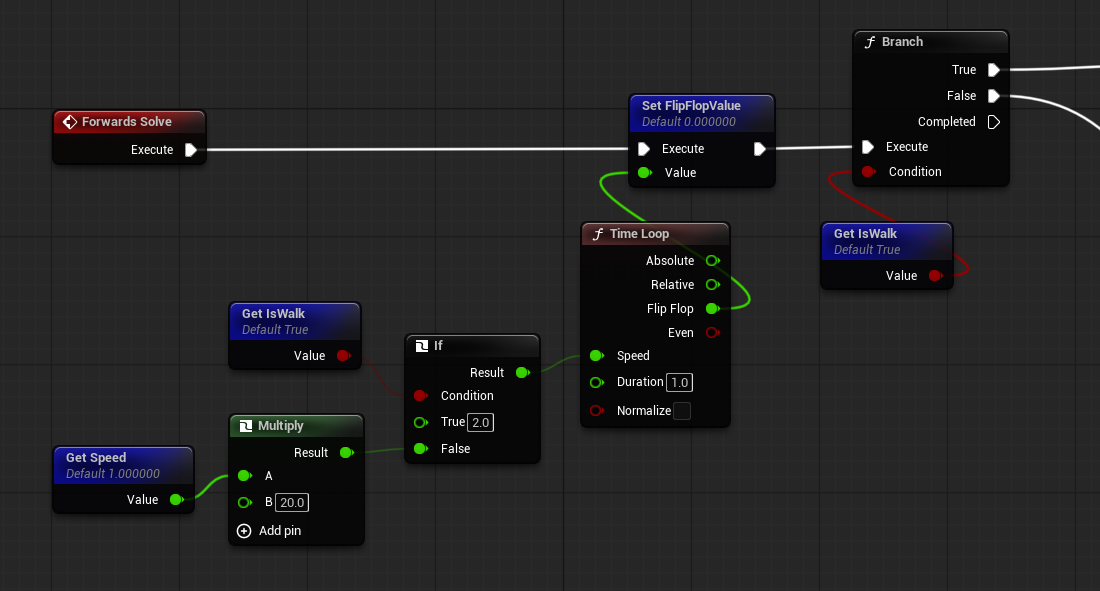
Task: Click the Completed exec pin on Branch
Action: pyautogui.click(x=992, y=121)
